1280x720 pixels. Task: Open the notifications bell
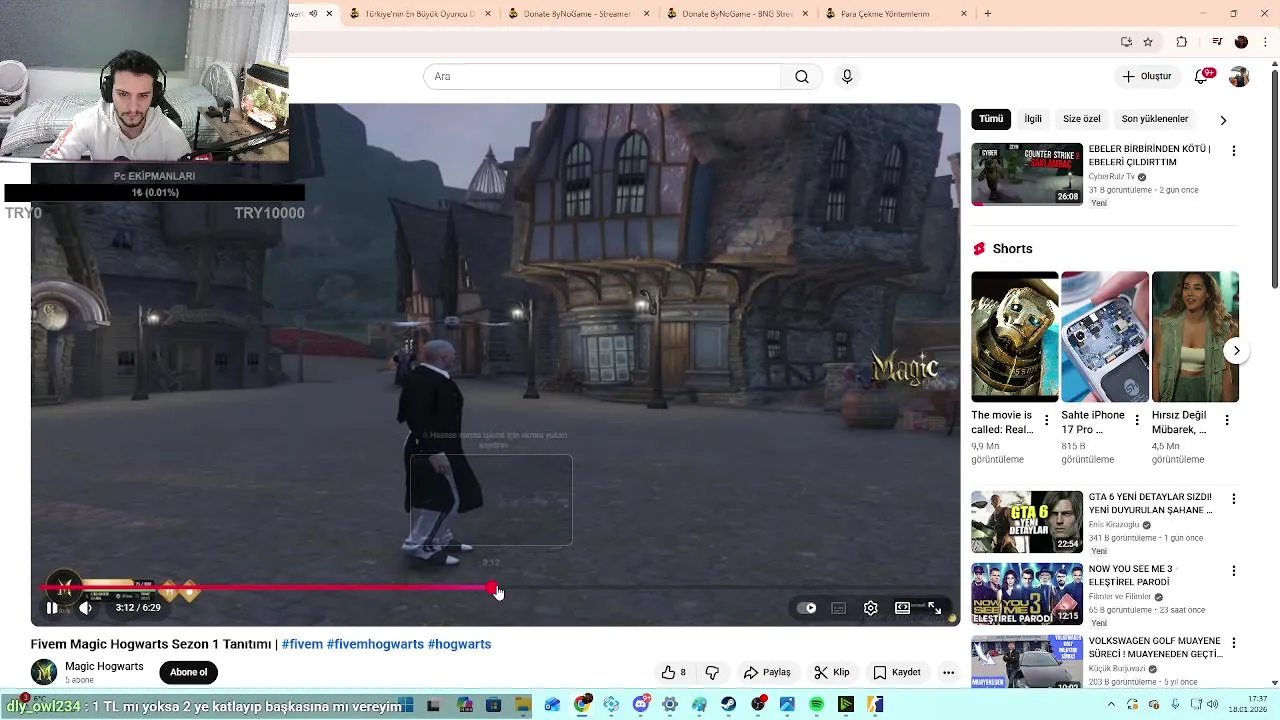pyautogui.click(x=1202, y=77)
